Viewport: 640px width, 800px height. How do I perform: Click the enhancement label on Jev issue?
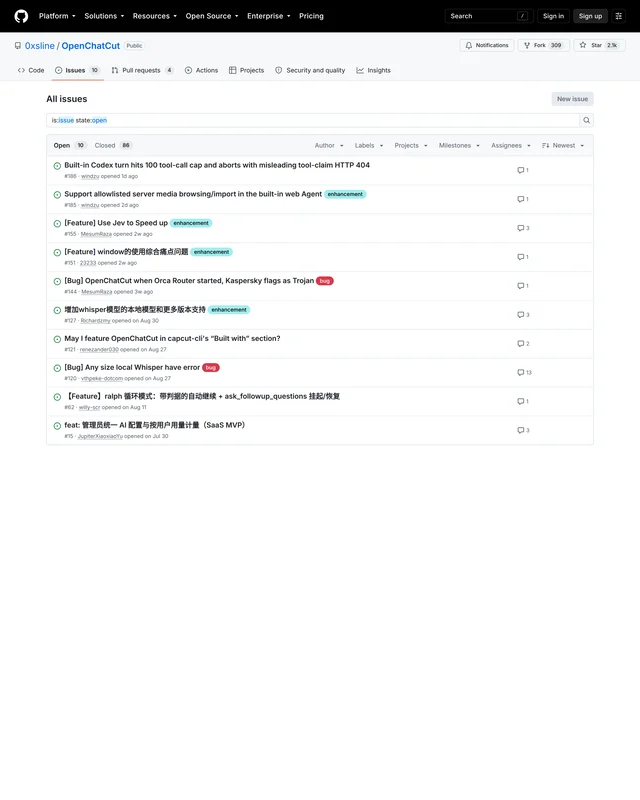[x=191, y=223]
